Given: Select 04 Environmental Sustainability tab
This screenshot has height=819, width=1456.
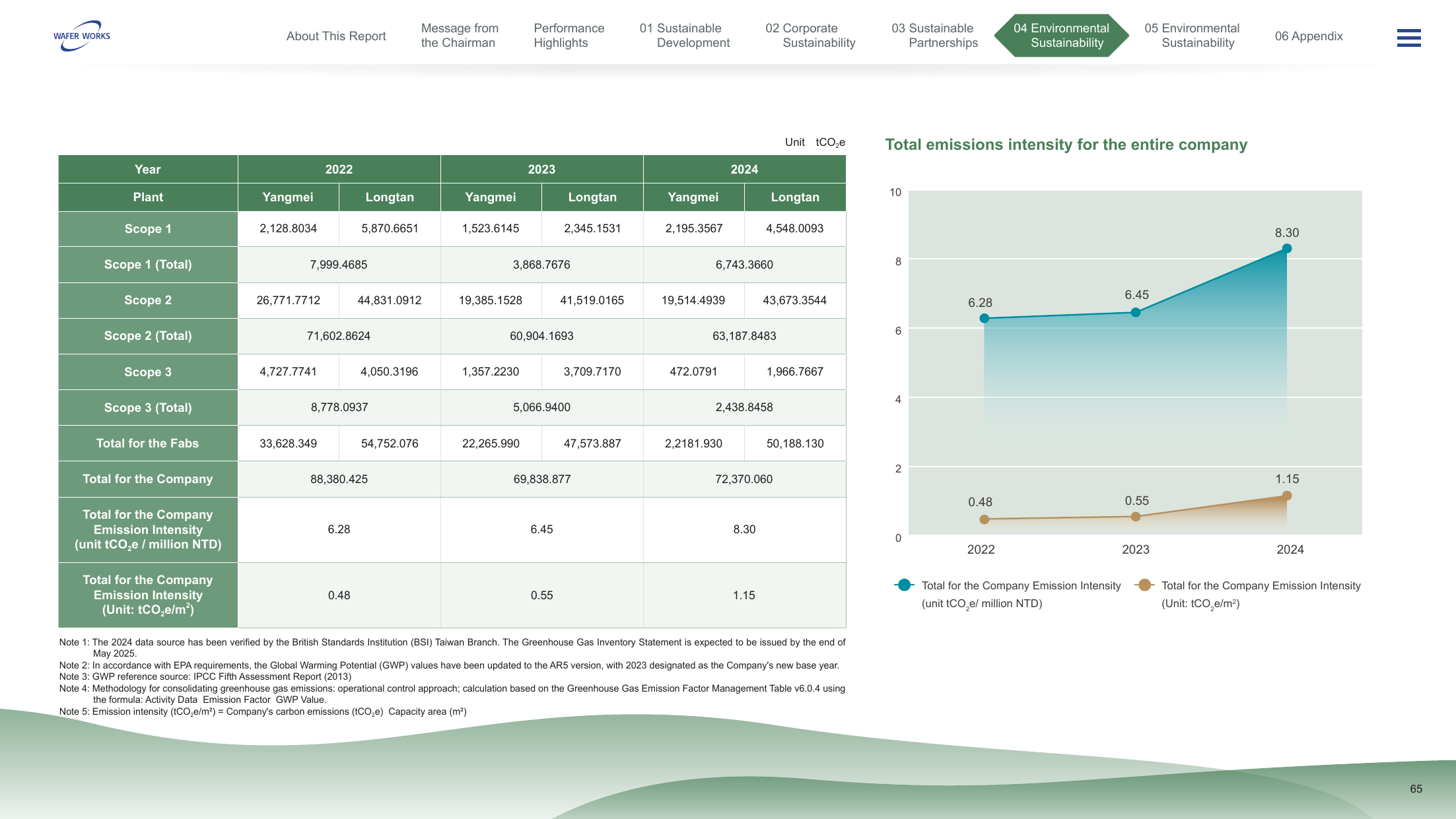Looking at the screenshot, I should [x=1061, y=36].
